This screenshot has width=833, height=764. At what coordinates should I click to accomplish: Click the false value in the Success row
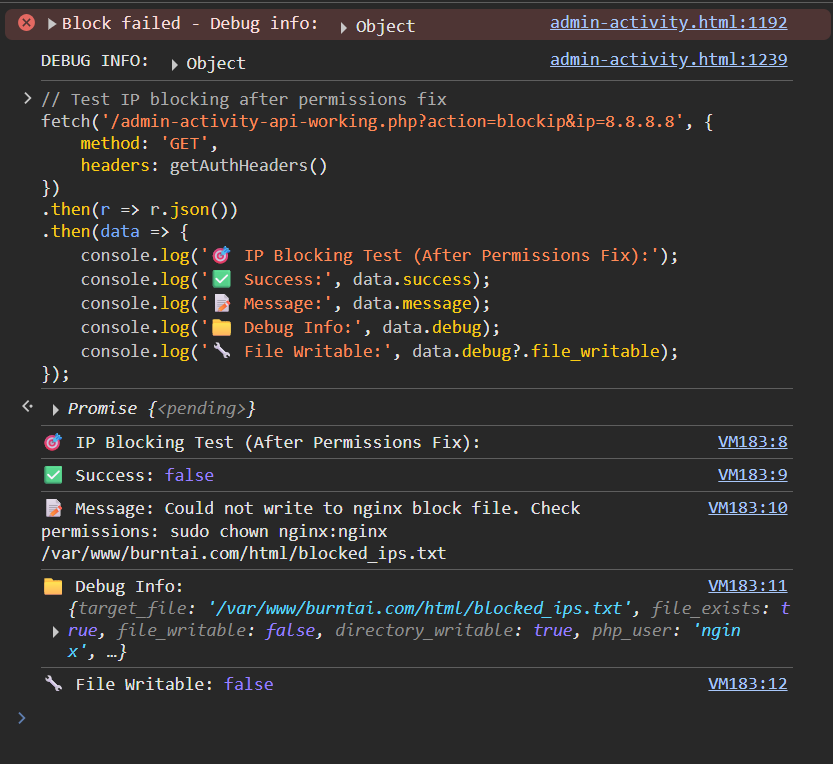point(189,475)
